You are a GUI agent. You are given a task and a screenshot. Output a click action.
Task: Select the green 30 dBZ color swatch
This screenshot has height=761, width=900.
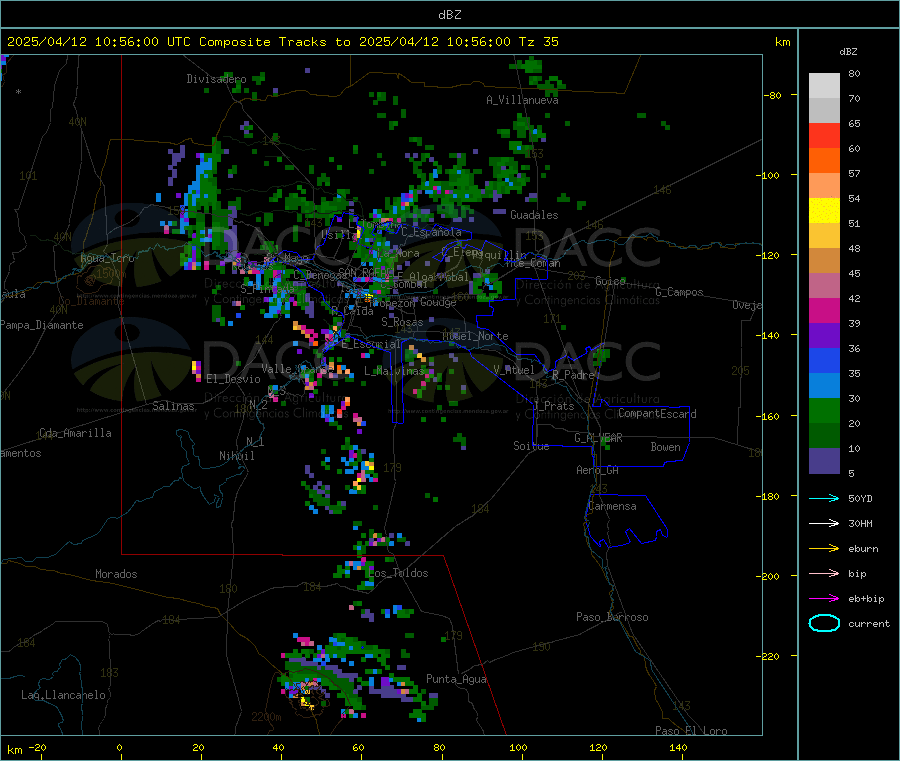(824, 410)
